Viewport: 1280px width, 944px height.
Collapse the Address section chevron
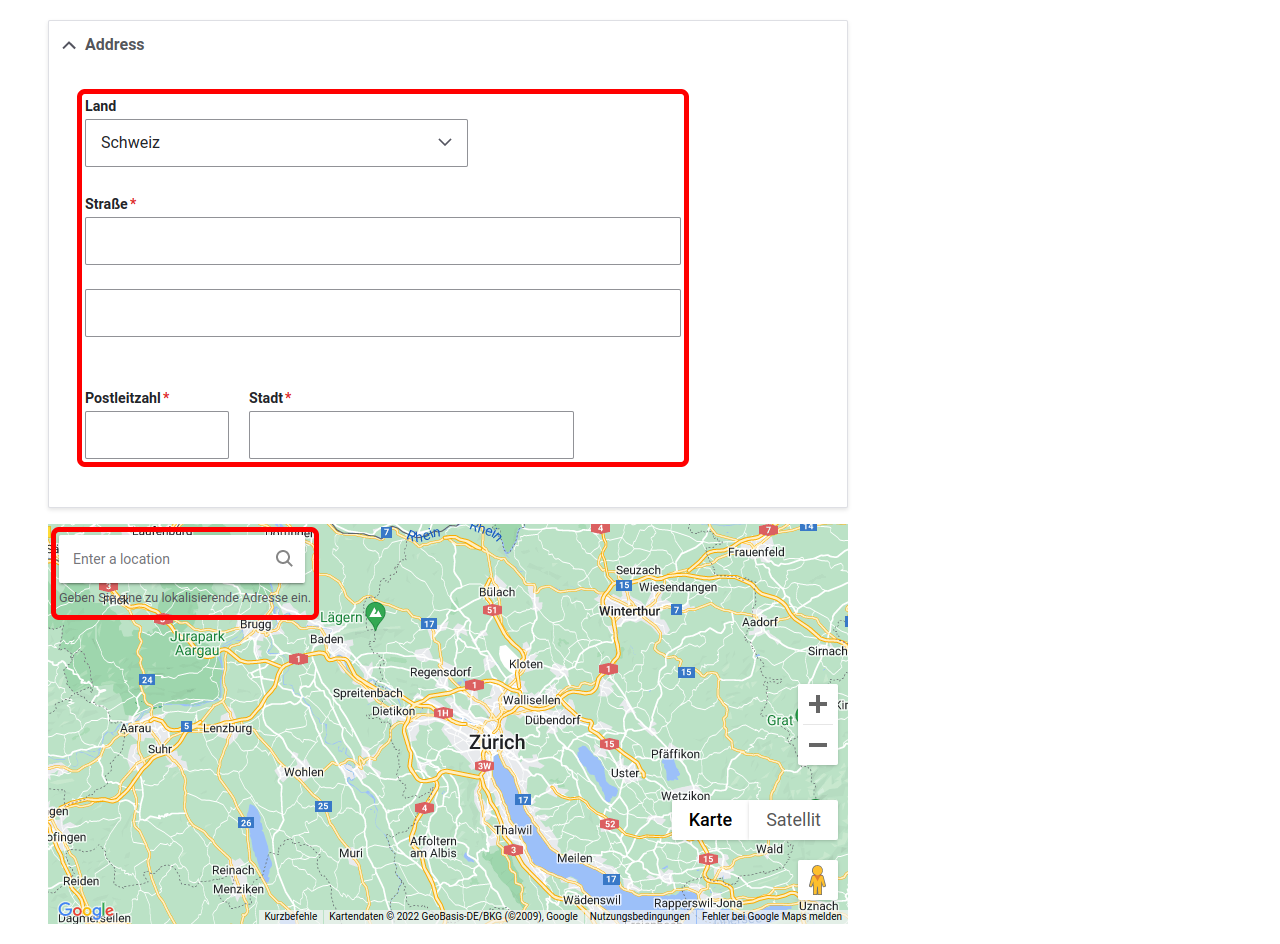click(x=69, y=45)
